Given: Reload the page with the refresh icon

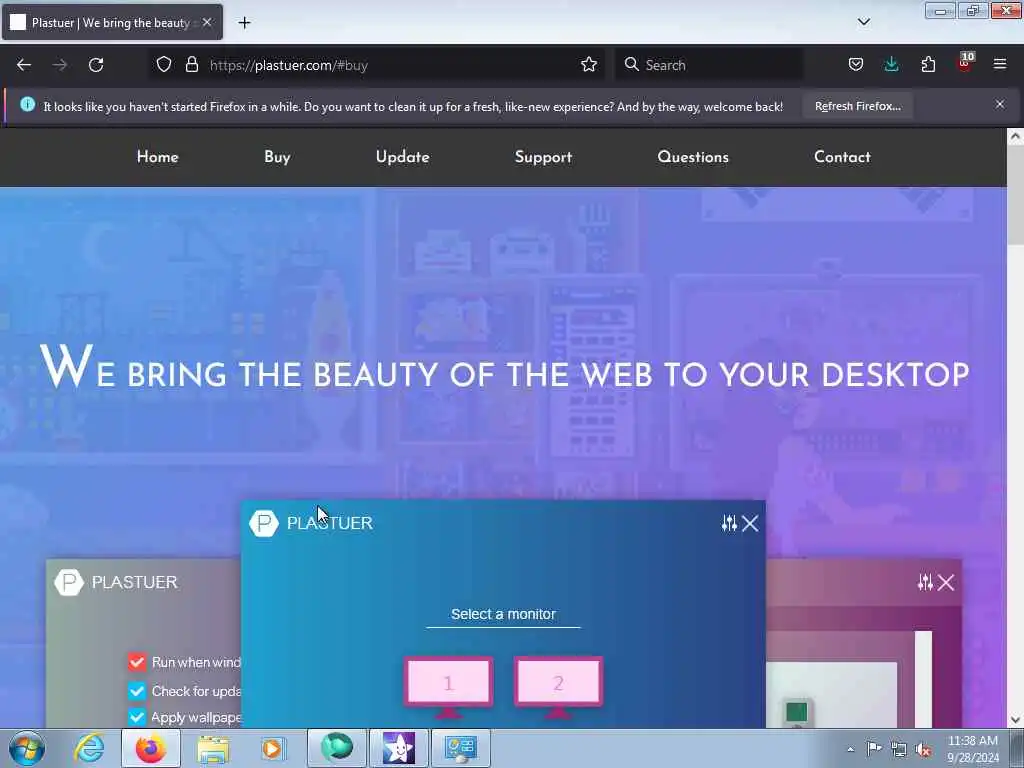Looking at the screenshot, I should coord(96,65).
